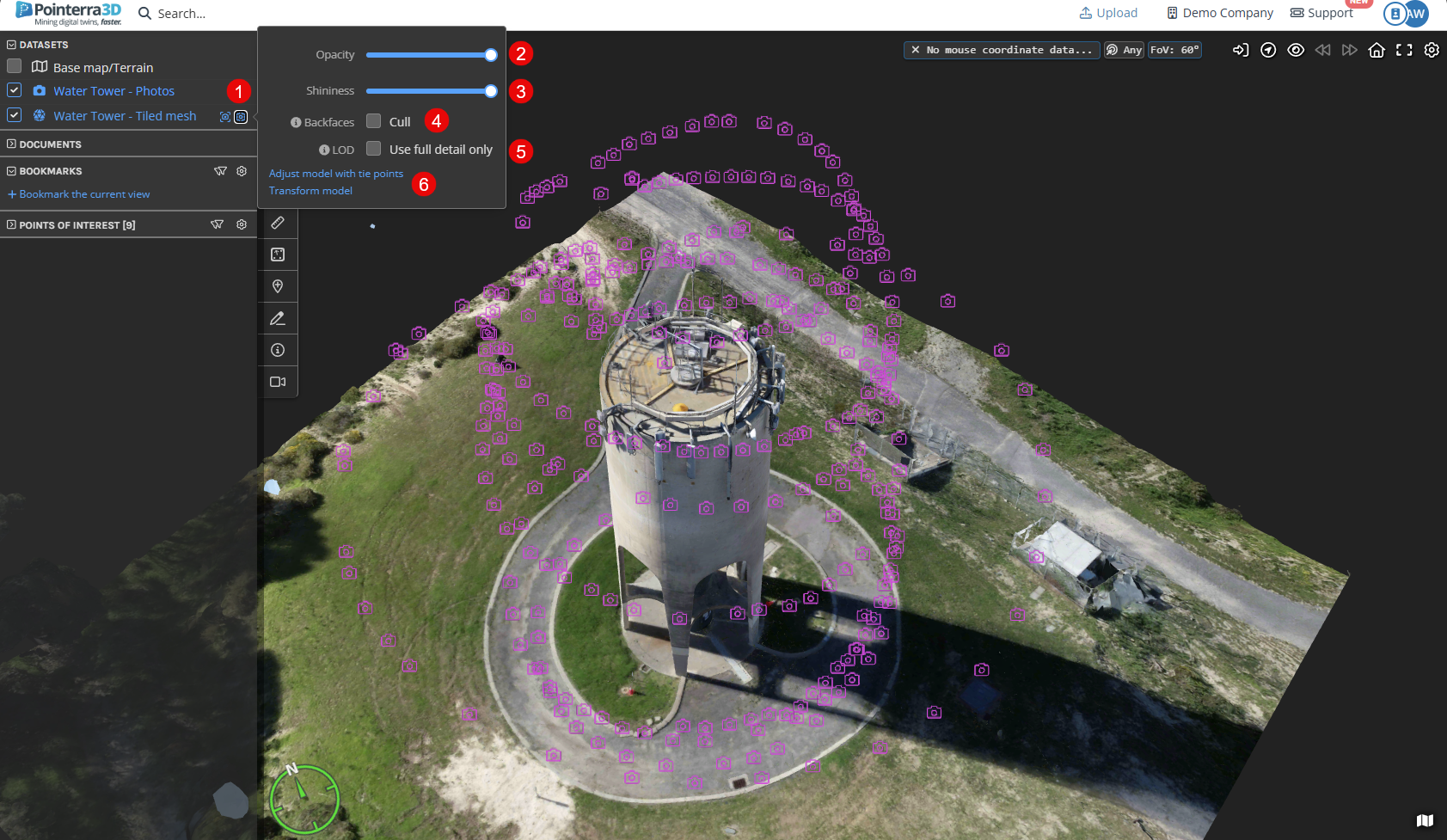Viewport: 1447px width, 840px height.
Task: Open the Any snapping mode selector
Action: [1124, 50]
